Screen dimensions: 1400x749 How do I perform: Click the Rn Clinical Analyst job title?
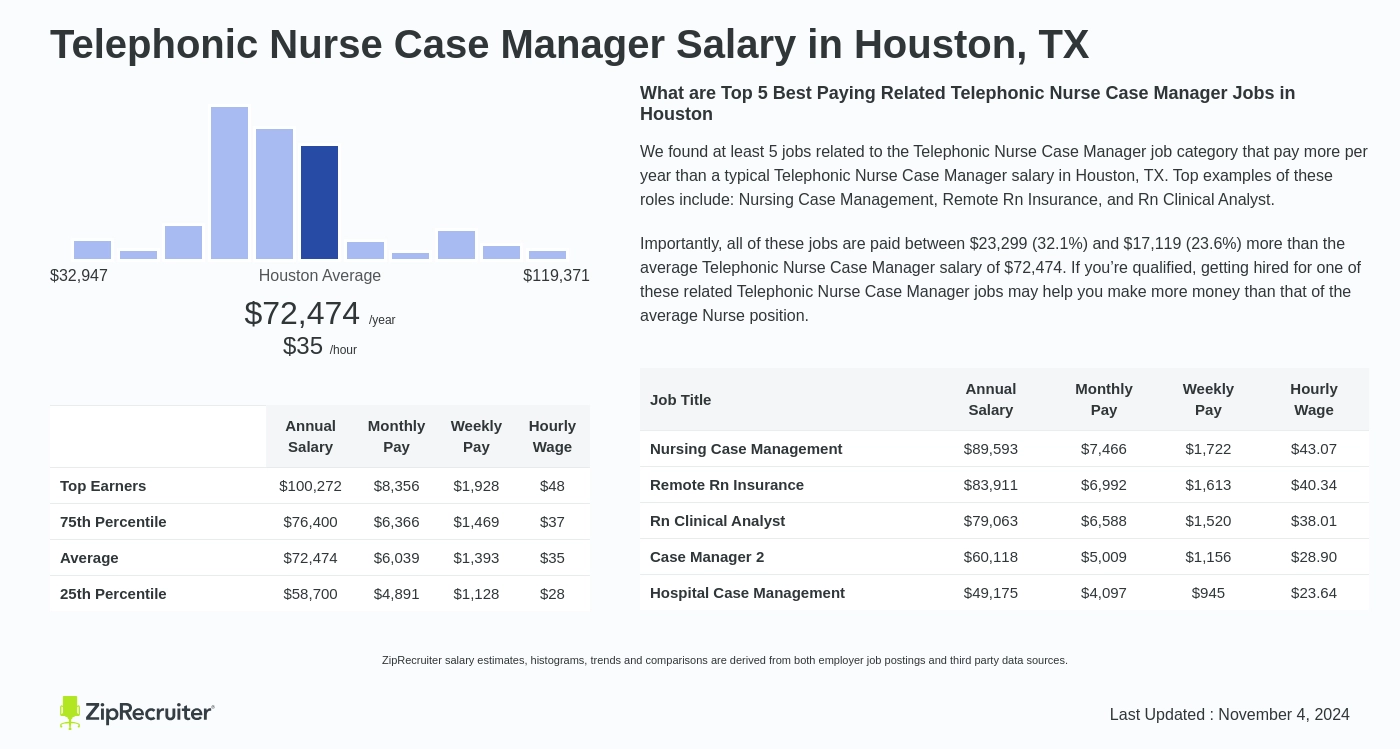click(x=717, y=520)
